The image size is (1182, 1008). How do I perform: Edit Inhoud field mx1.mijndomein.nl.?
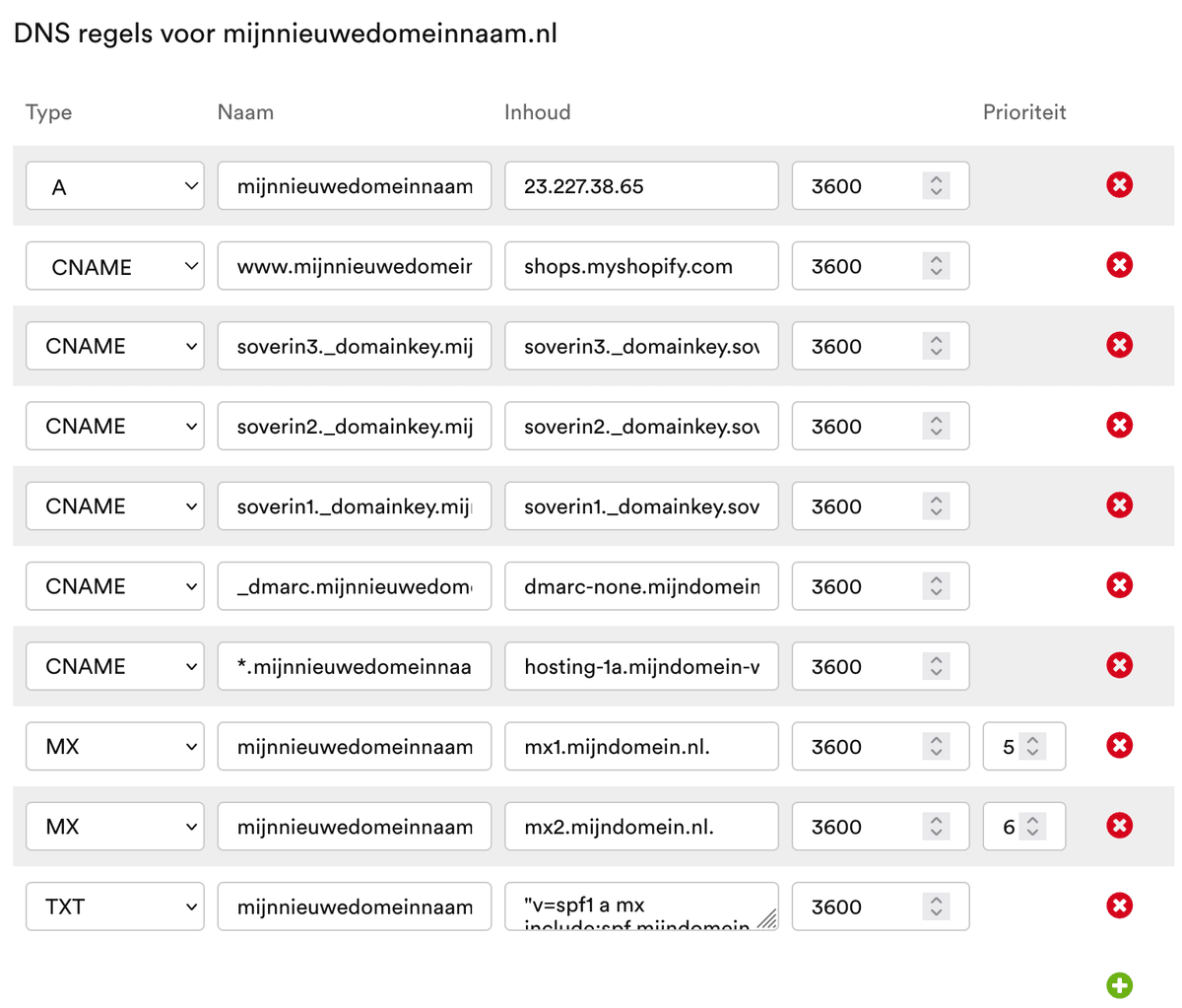[641, 746]
